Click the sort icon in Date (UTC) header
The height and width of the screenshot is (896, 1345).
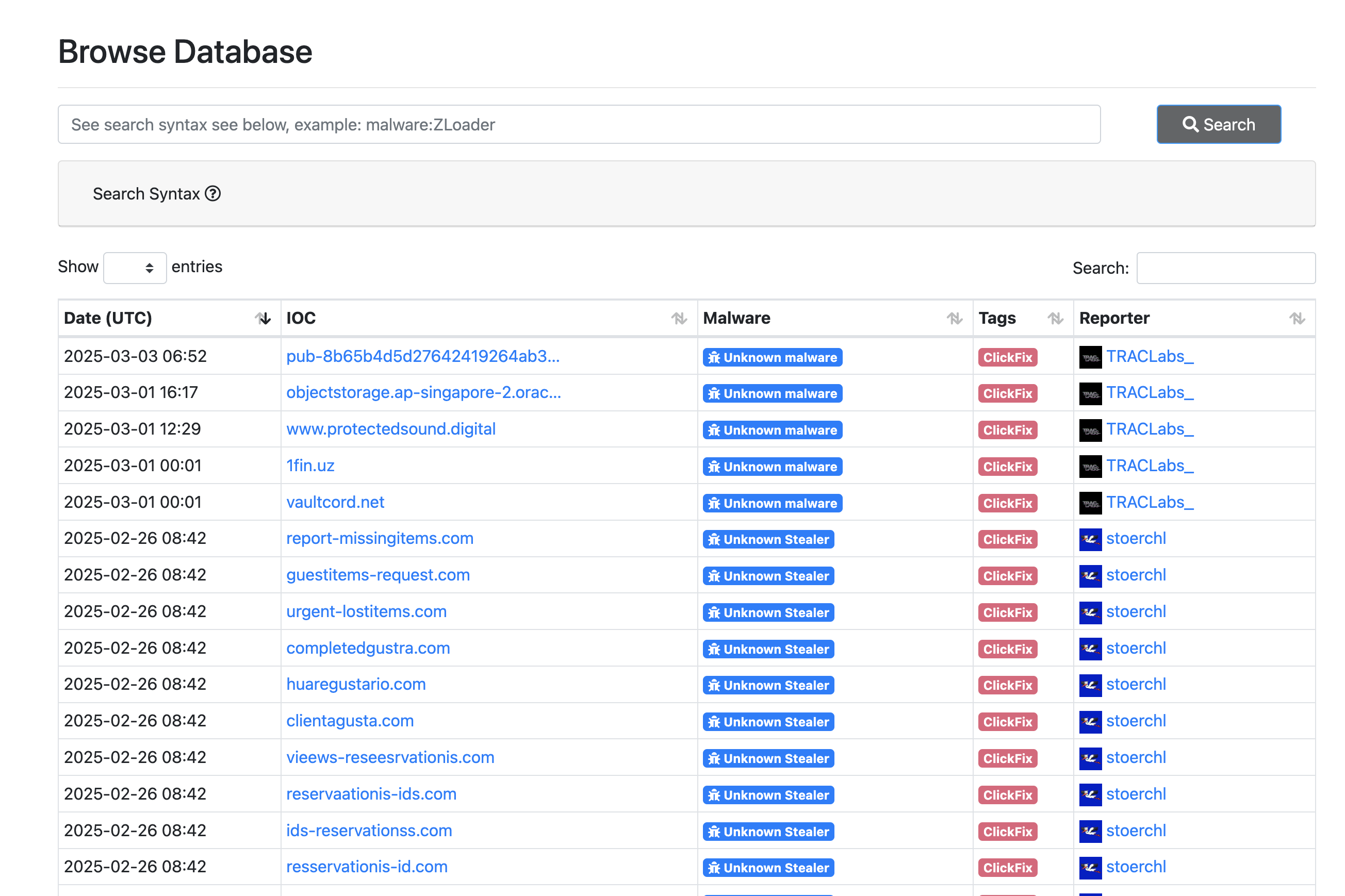click(x=263, y=318)
